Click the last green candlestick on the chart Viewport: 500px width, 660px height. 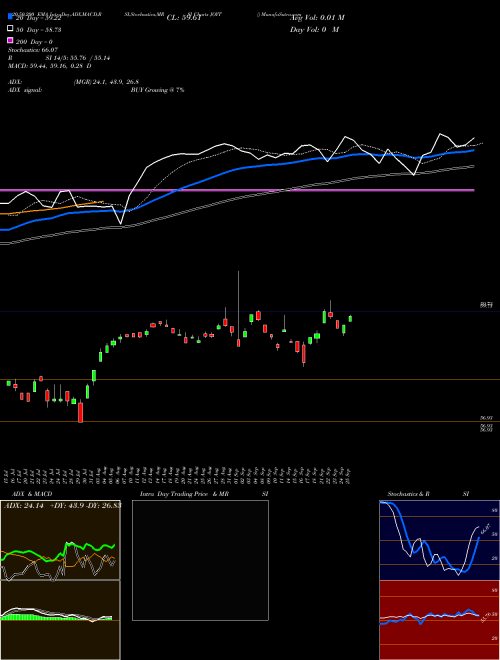[350, 319]
